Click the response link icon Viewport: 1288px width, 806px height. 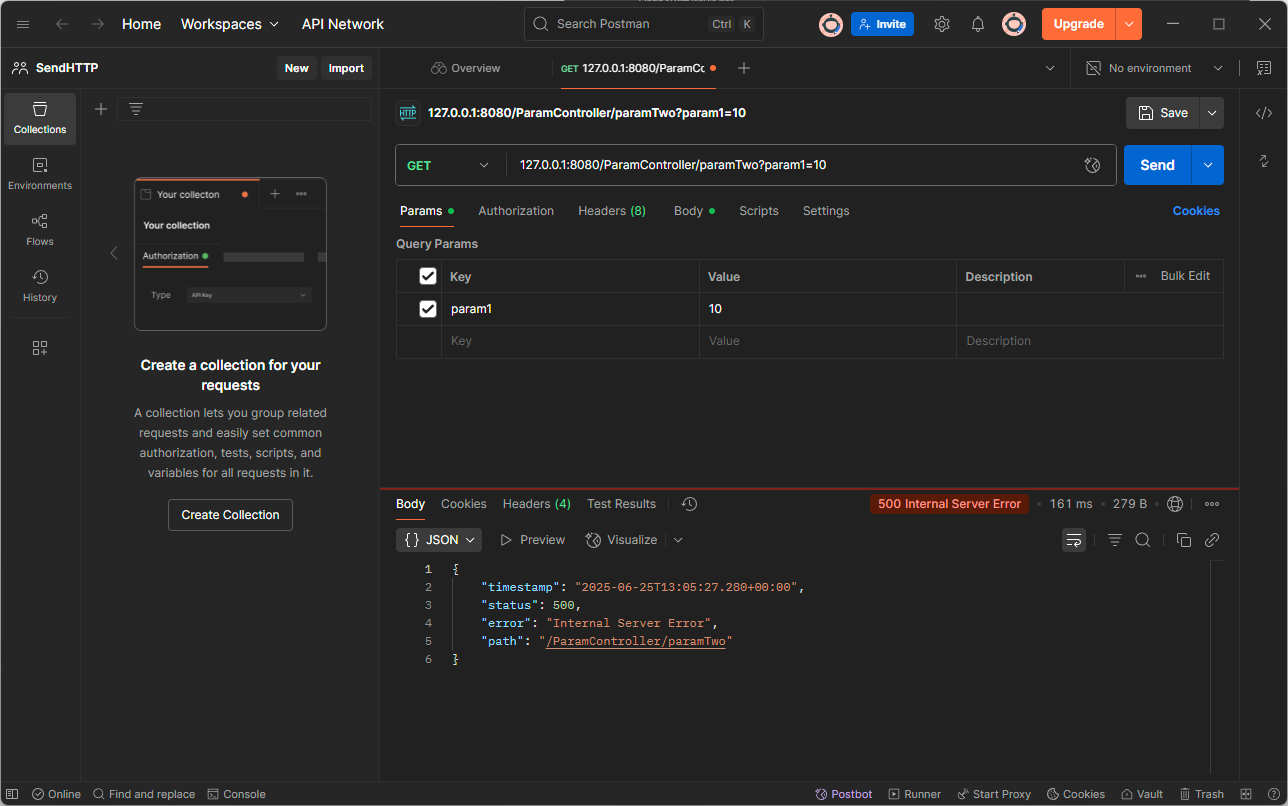tap(1212, 540)
